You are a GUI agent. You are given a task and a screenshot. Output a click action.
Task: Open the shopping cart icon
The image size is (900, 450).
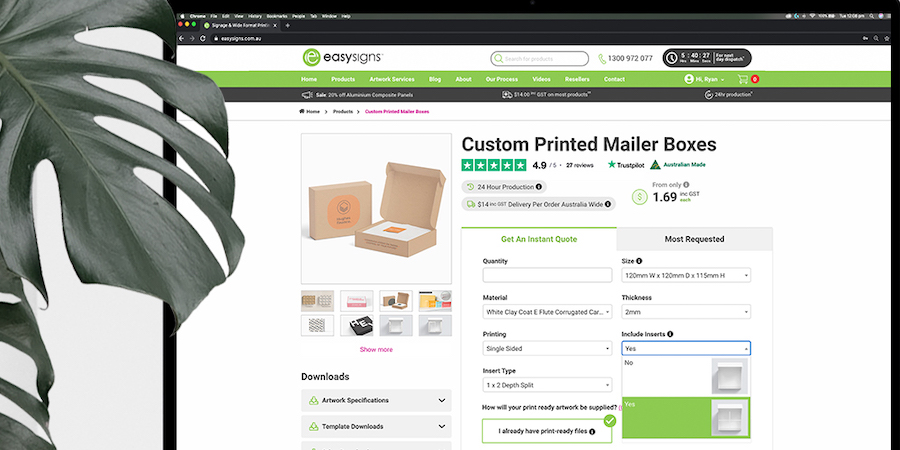[743, 79]
